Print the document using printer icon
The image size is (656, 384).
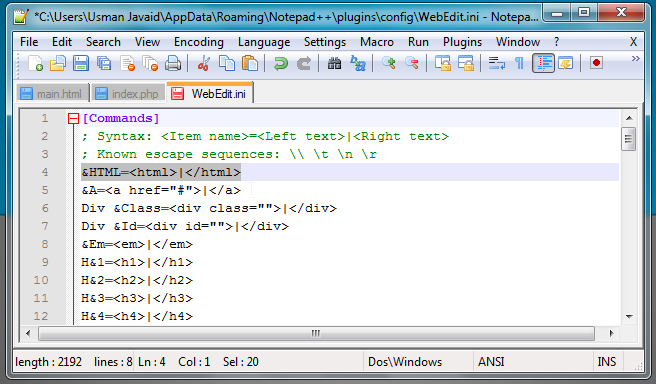coord(172,64)
